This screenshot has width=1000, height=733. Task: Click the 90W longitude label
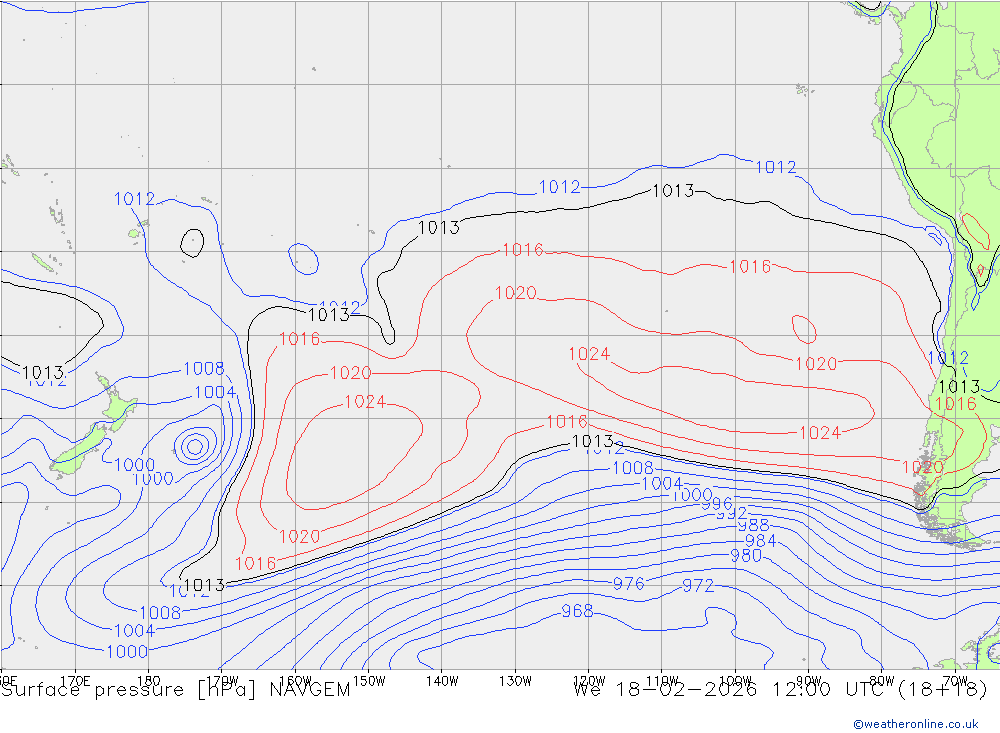809,681
